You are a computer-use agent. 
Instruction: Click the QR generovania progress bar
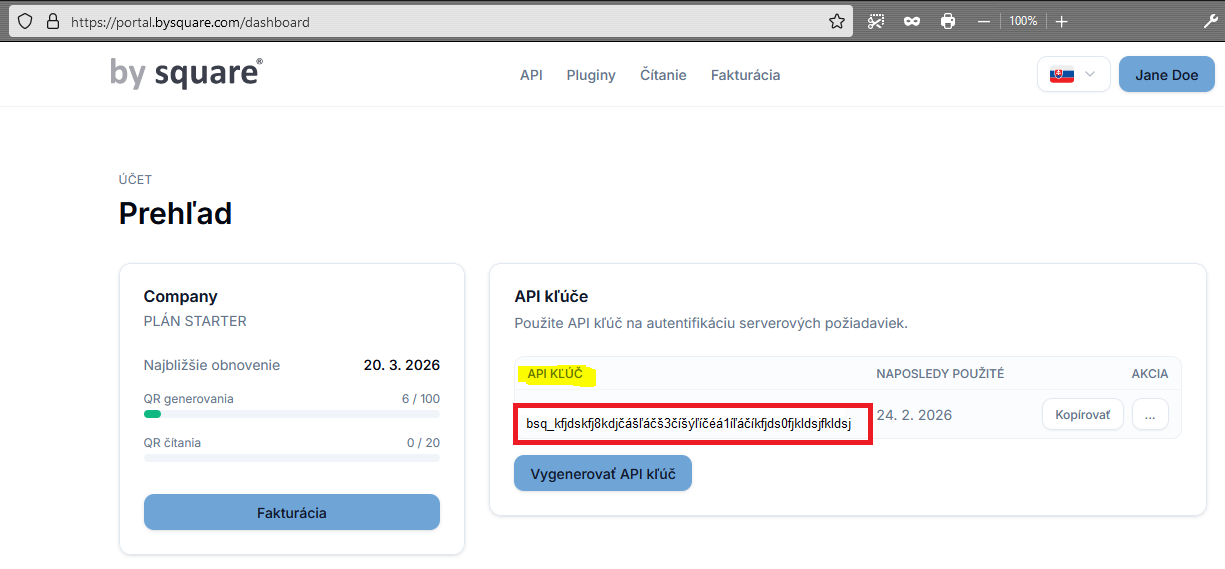point(292,414)
